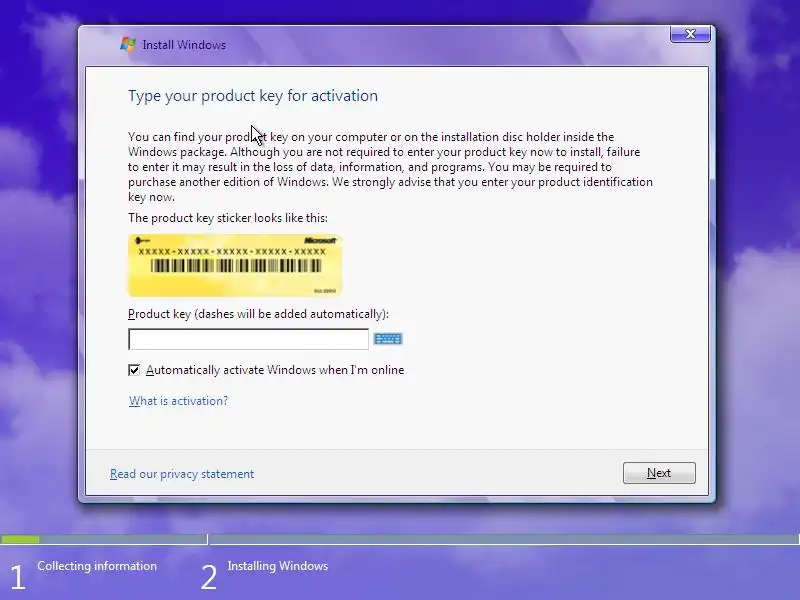Click the Collecting information step label
Viewport: 800px width, 600px height.
coord(97,566)
